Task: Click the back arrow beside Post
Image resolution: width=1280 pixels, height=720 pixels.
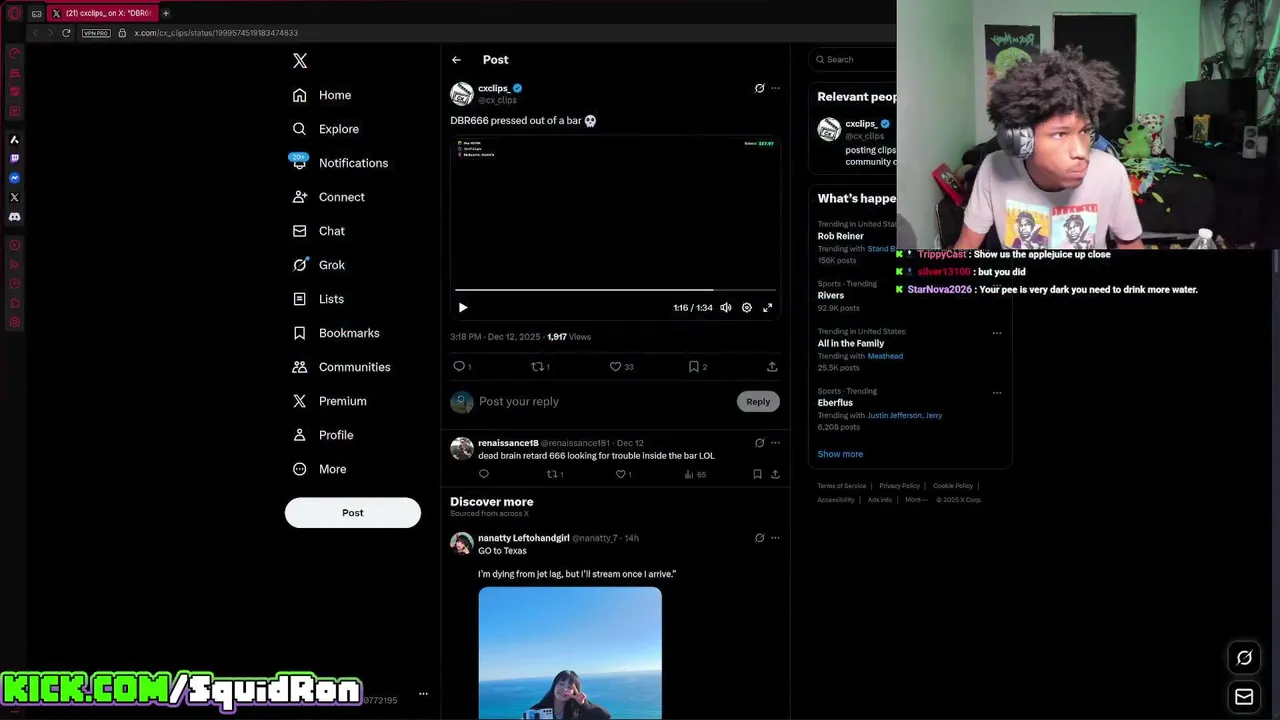Action: click(456, 60)
